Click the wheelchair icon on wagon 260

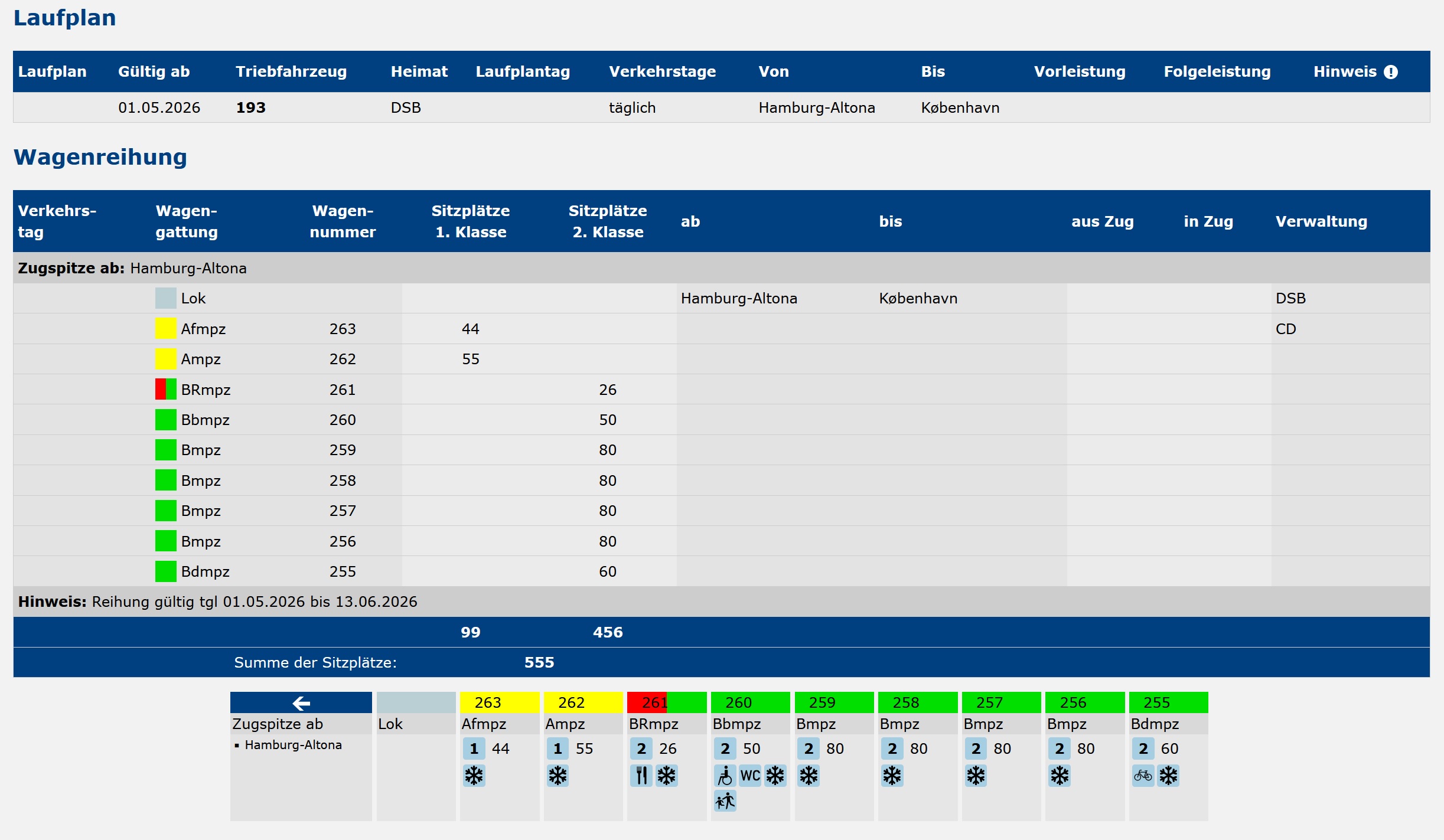pyautogui.click(x=725, y=776)
